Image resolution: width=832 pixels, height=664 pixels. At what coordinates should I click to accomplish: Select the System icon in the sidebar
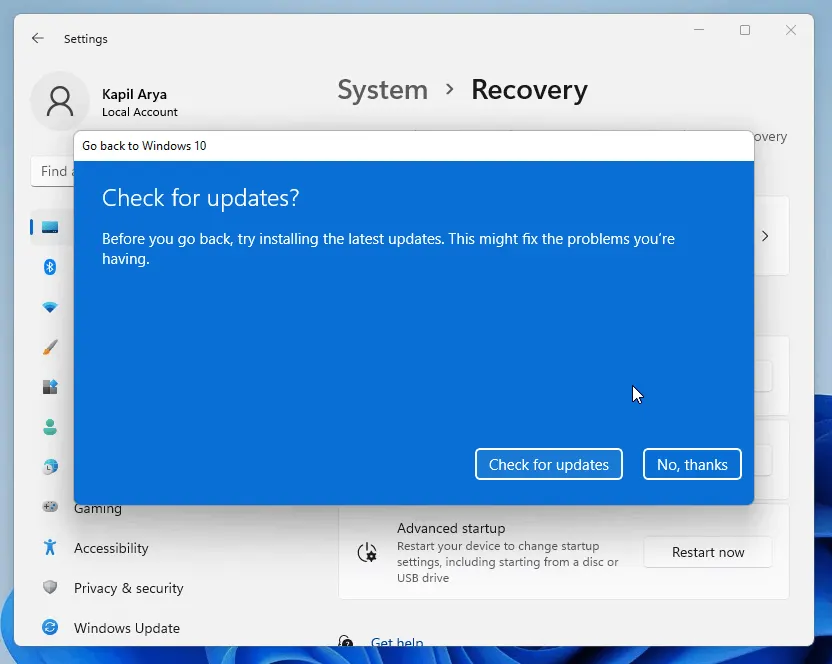pos(50,227)
